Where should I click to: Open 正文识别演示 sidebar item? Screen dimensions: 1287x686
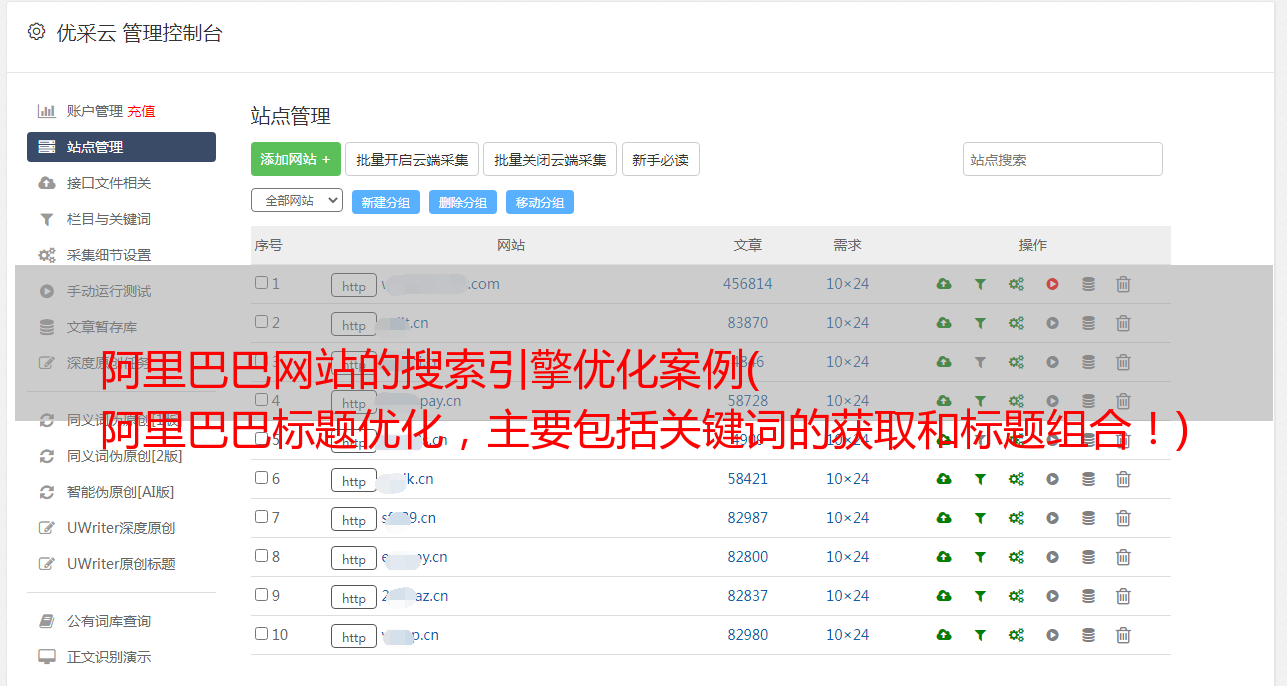[x=109, y=657]
